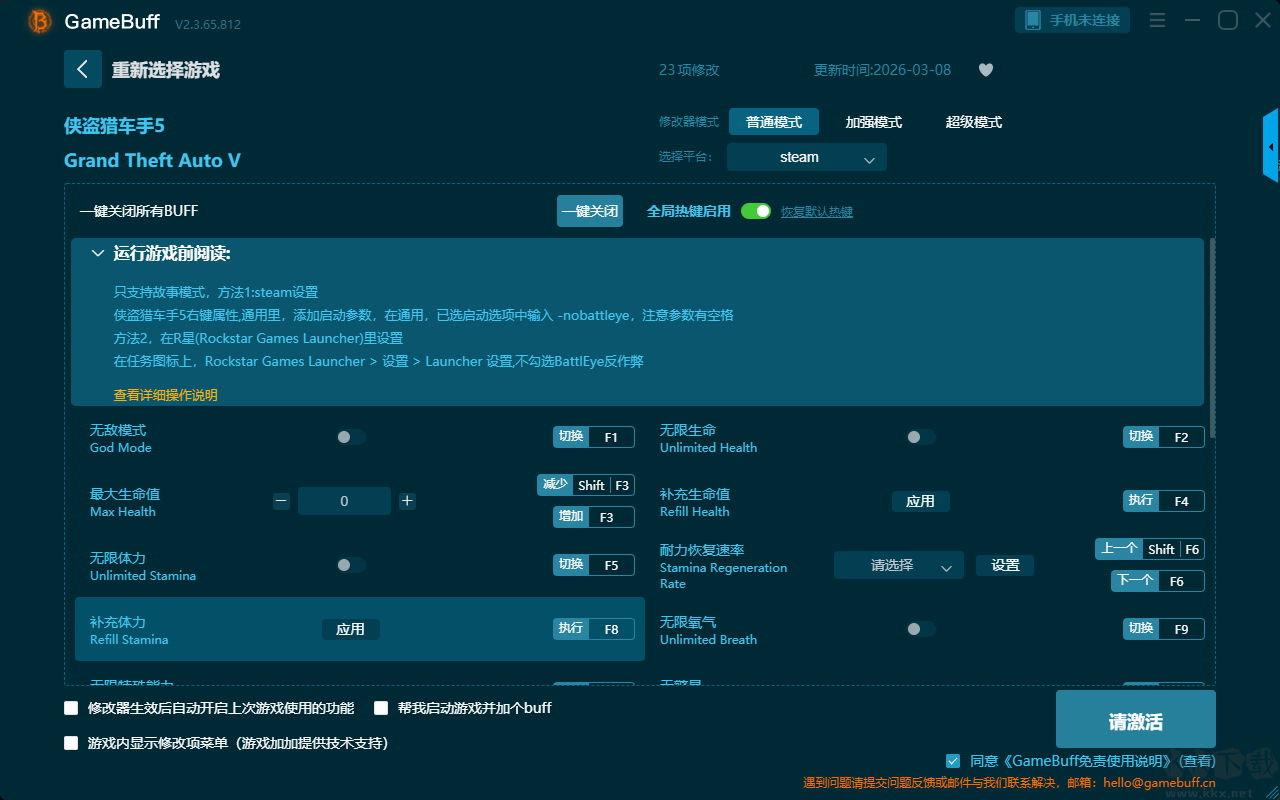Check 修改器生效后自动开启上次游戏使用的功能 checkbox
1280x800 pixels.
pos(71,708)
